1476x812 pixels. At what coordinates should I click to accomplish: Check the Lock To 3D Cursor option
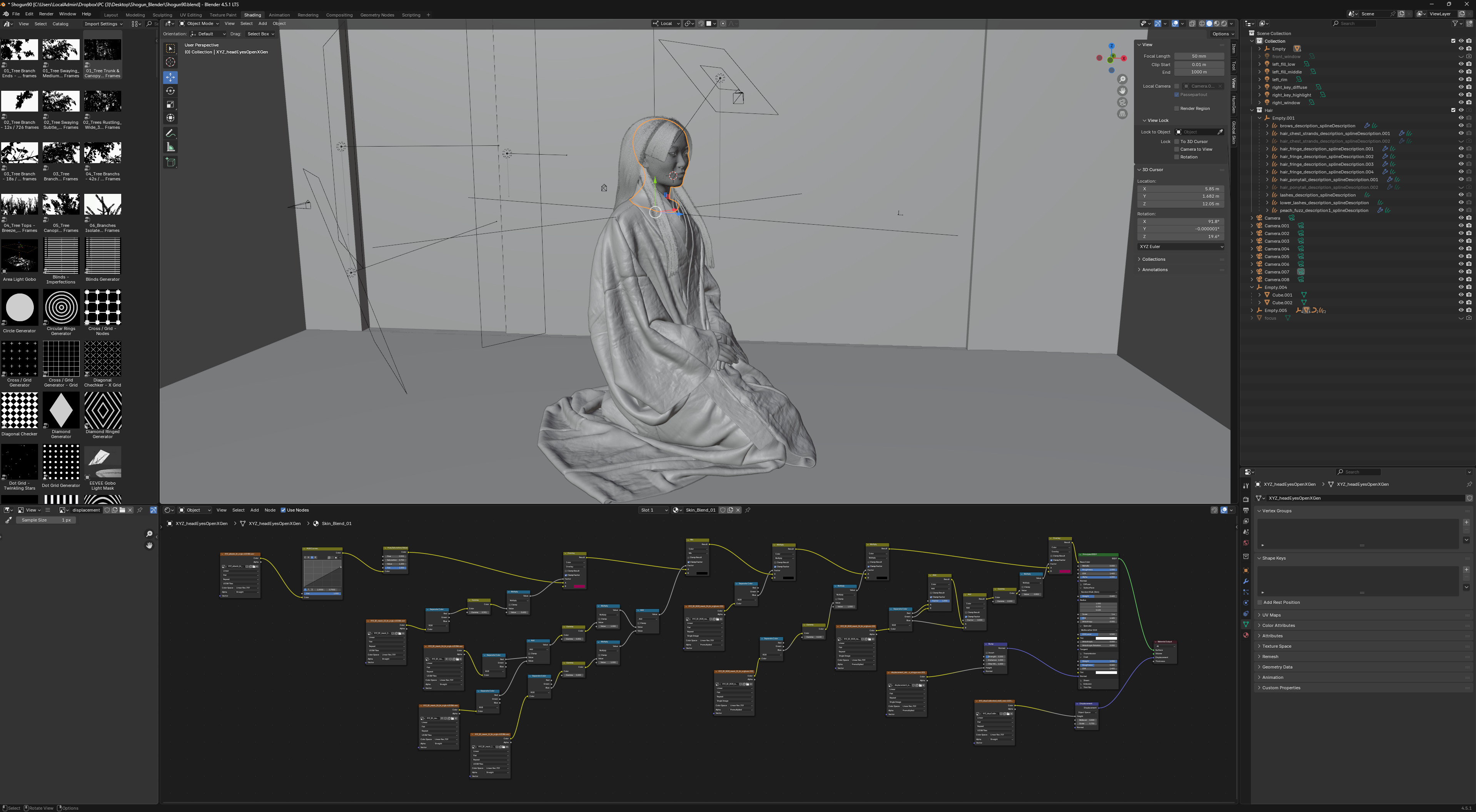(1176, 142)
